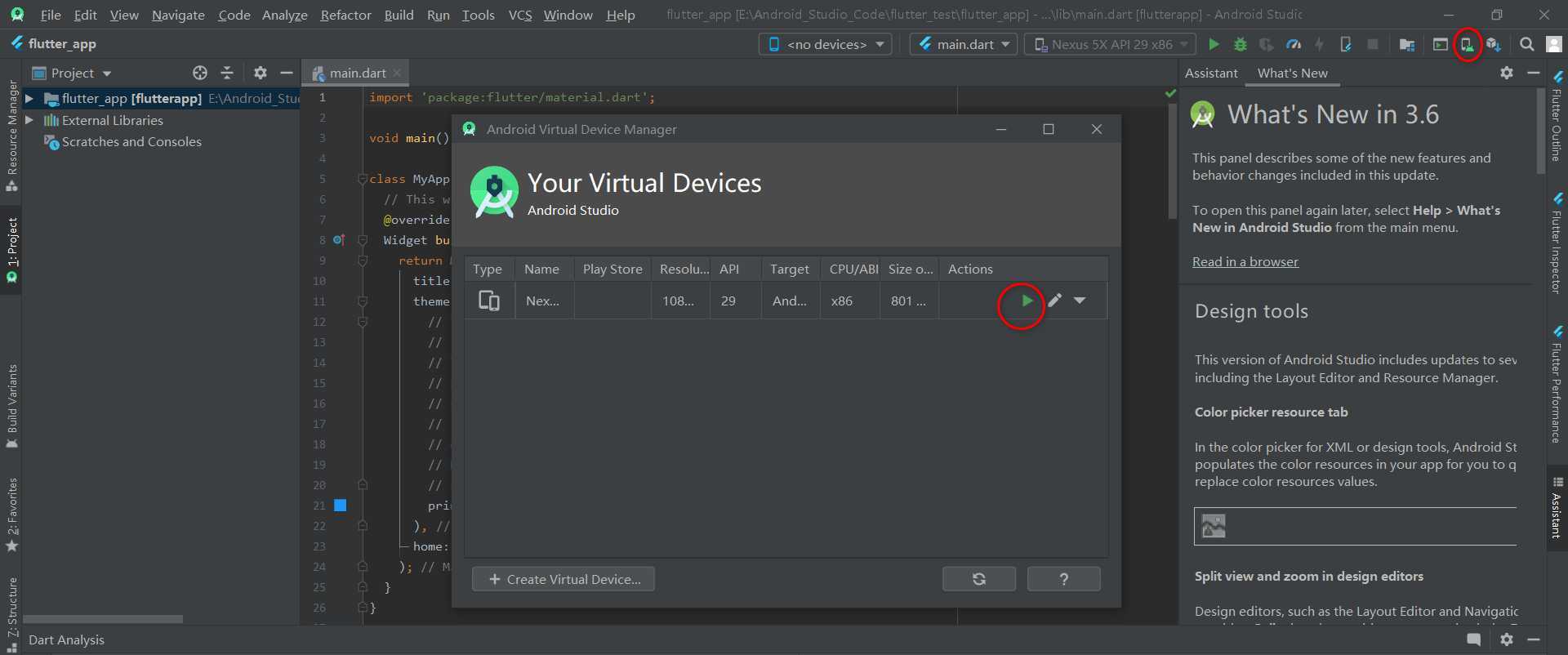
Task: Hide the Assistant panel with minus icon
Action: click(1534, 73)
